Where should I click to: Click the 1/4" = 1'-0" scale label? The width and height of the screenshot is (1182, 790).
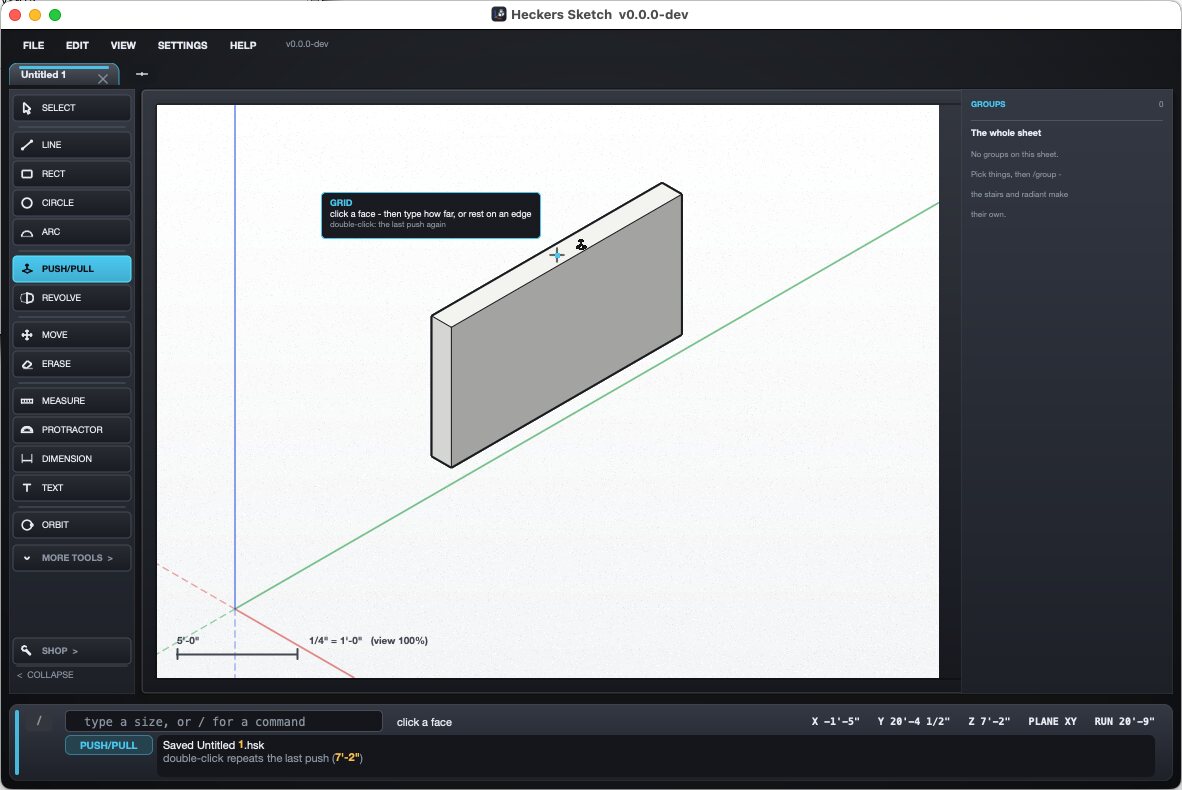click(x=335, y=641)
